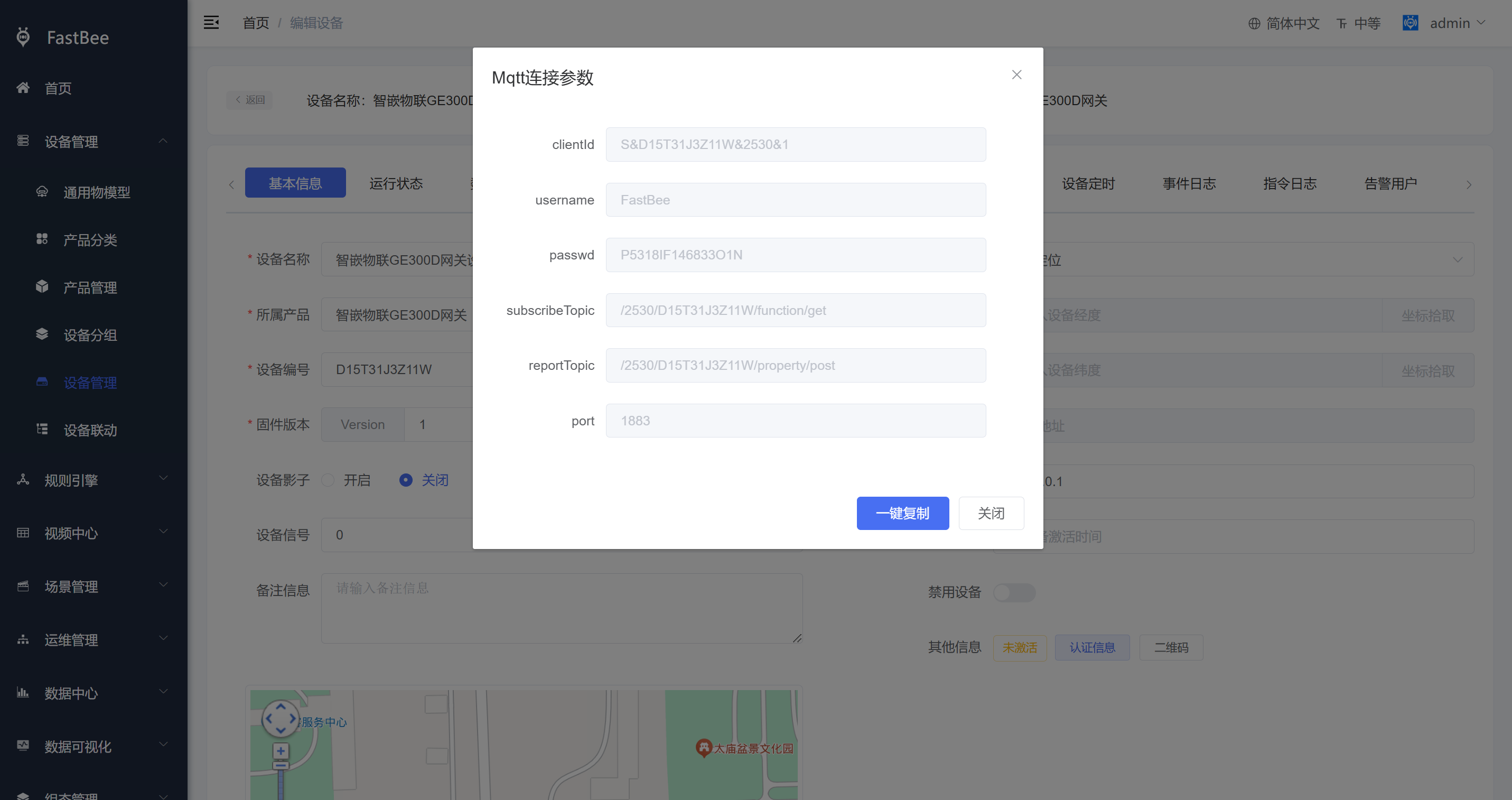Image resolution: width=1512 pixels, height=800 pixels.
Task: Toggle the sidebar collapse hamburger icon
Action: pos(211,23)
